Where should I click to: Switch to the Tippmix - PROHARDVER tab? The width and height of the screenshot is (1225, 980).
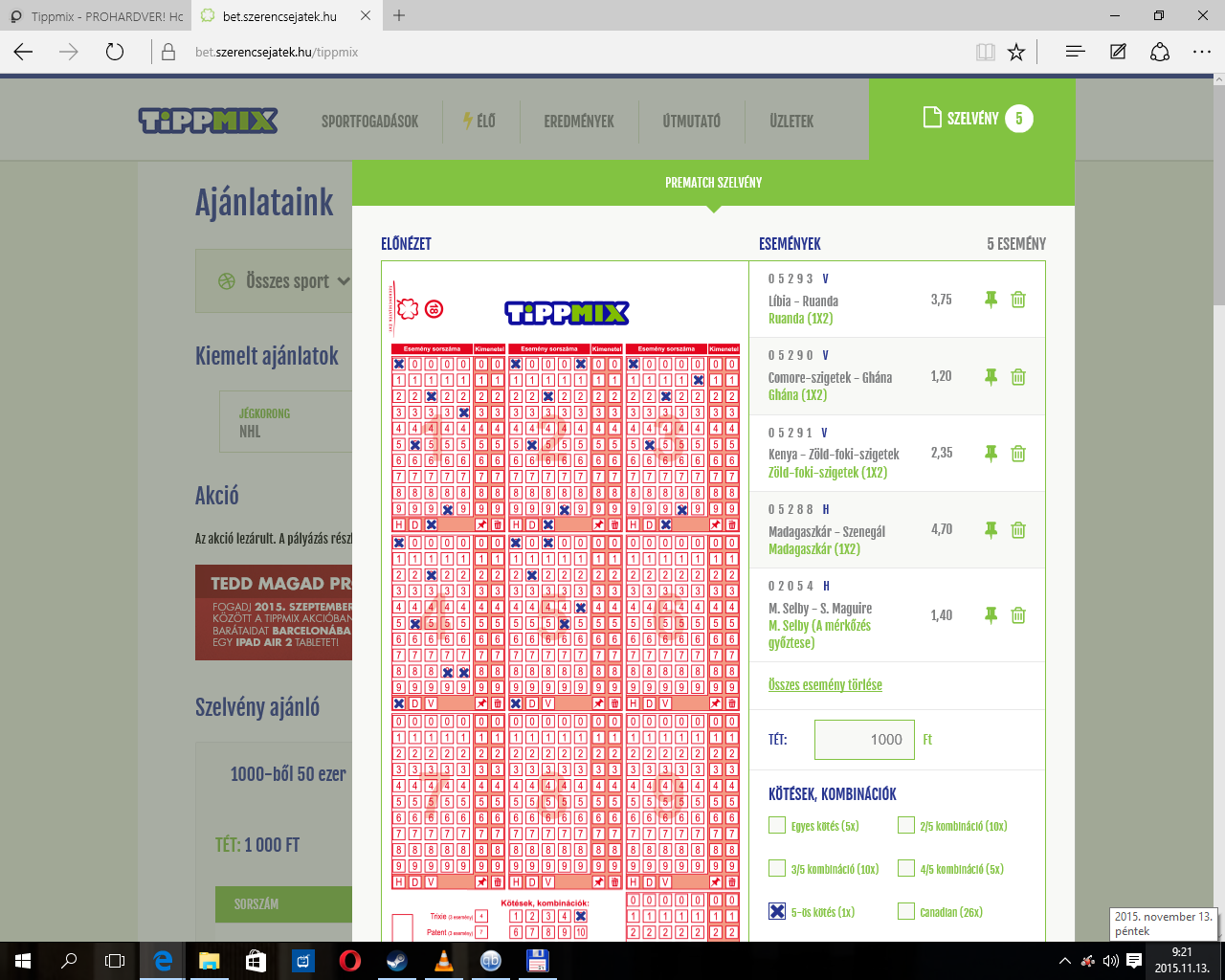coord(96,16)
